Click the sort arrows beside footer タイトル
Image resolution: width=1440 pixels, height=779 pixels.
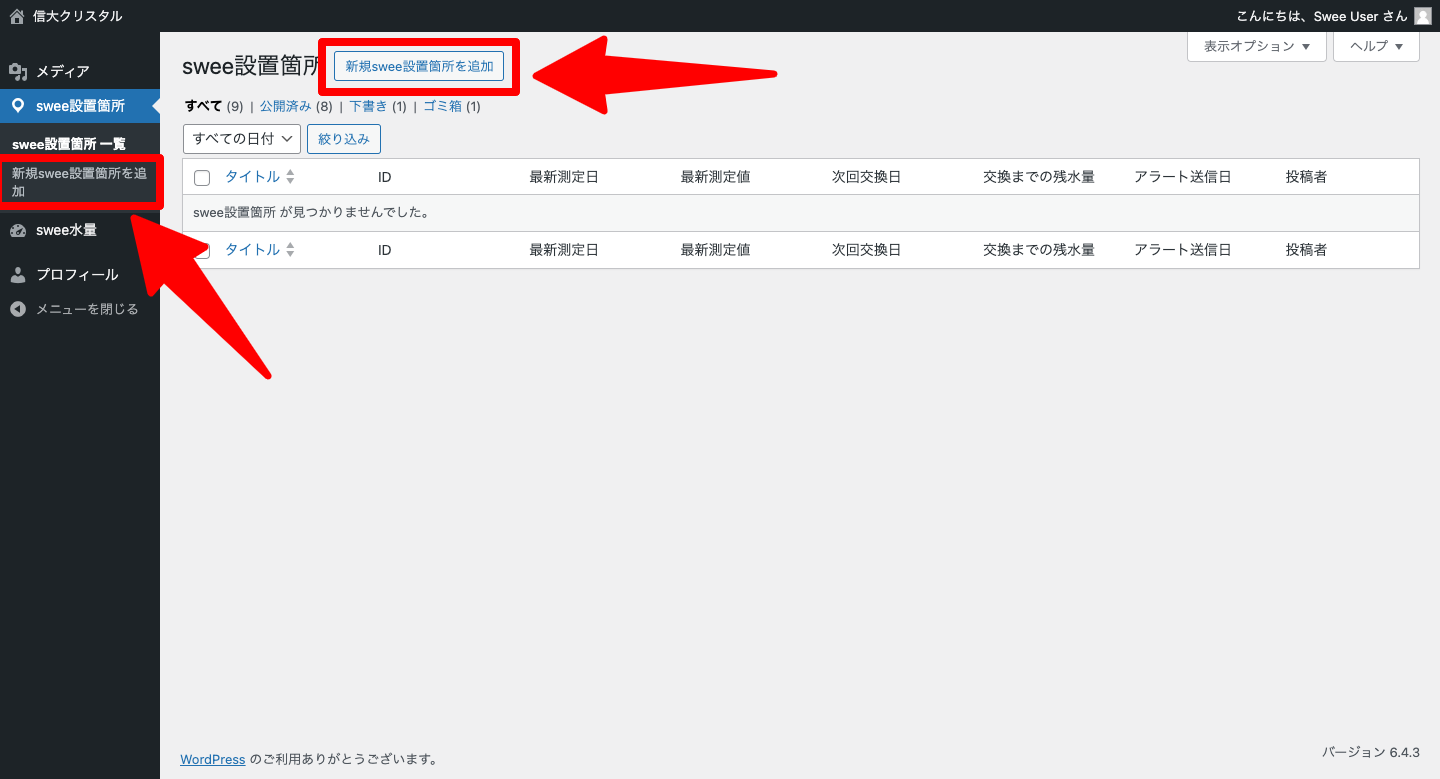click(x=290, y=250)
